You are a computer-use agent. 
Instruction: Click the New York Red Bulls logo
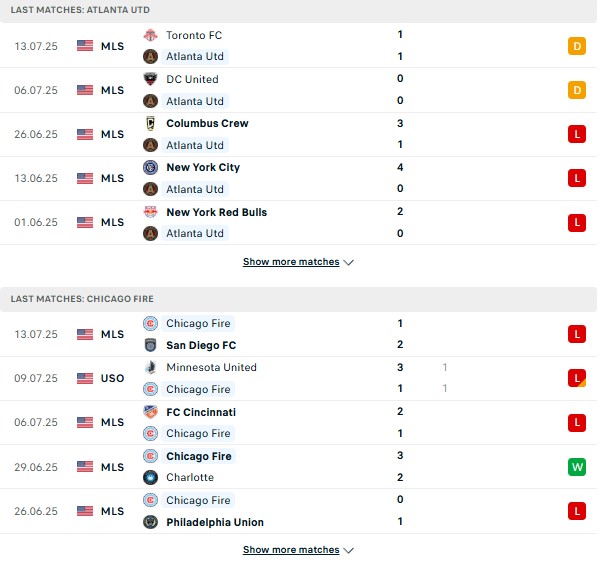[x=150, y=212]
